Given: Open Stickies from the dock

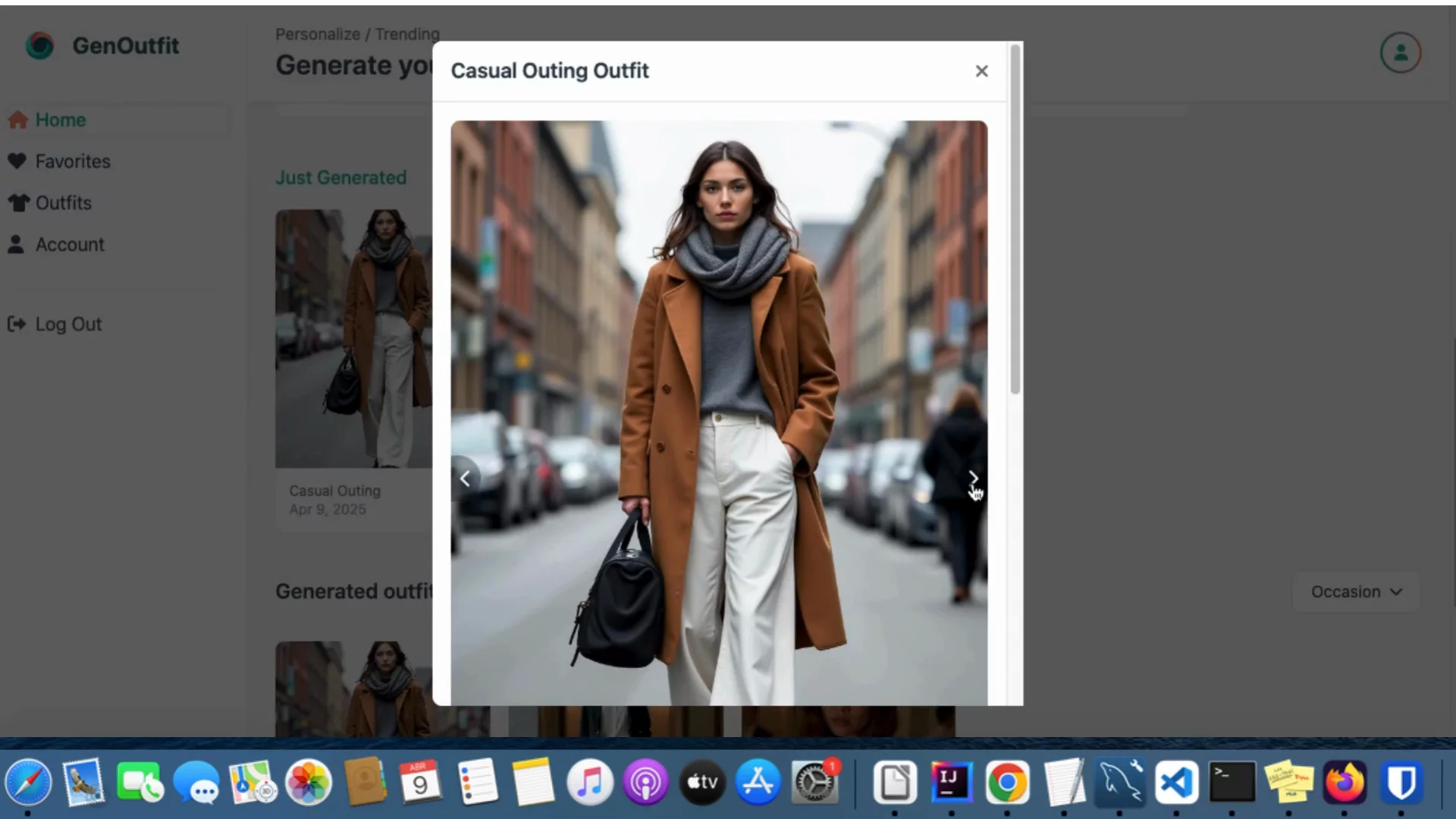Looking at the screenshot, I should point(1289,783).
